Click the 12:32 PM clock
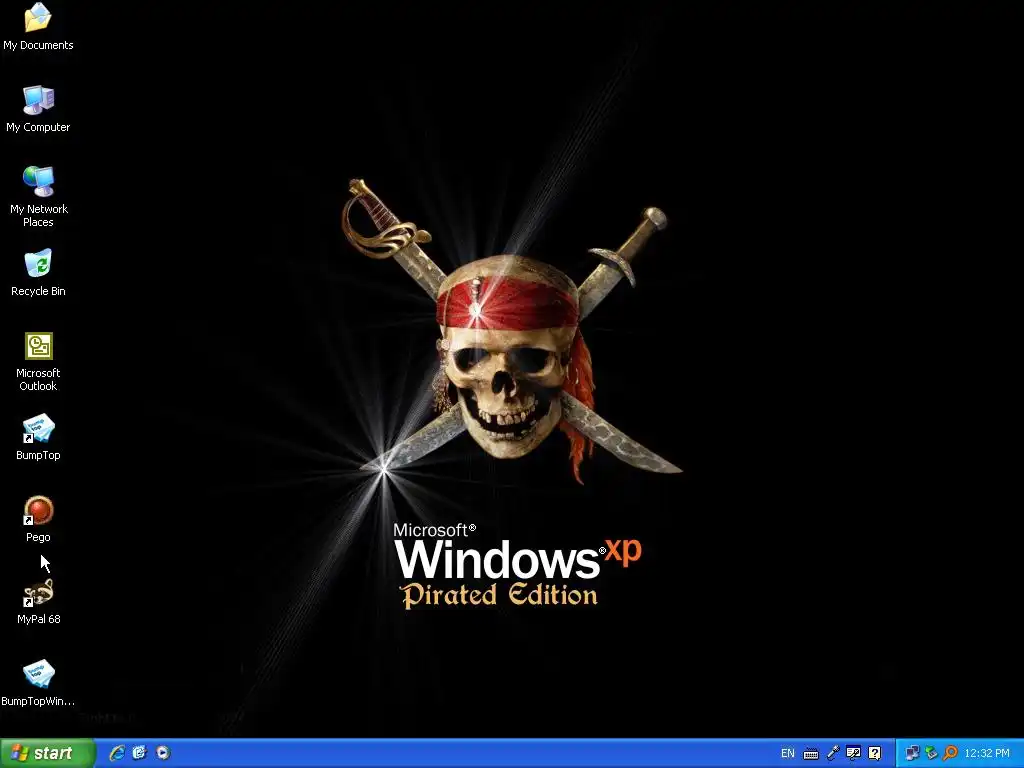 [x=987, y=754]
